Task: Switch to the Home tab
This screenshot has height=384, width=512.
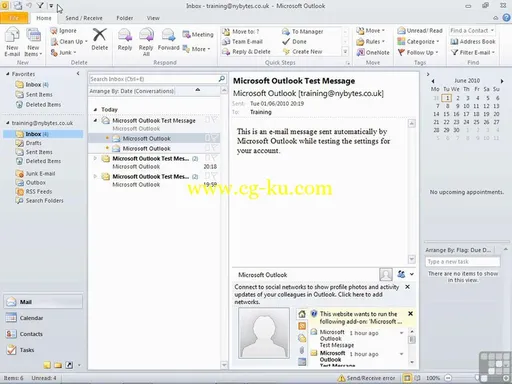Action: (x=44, y=18)
